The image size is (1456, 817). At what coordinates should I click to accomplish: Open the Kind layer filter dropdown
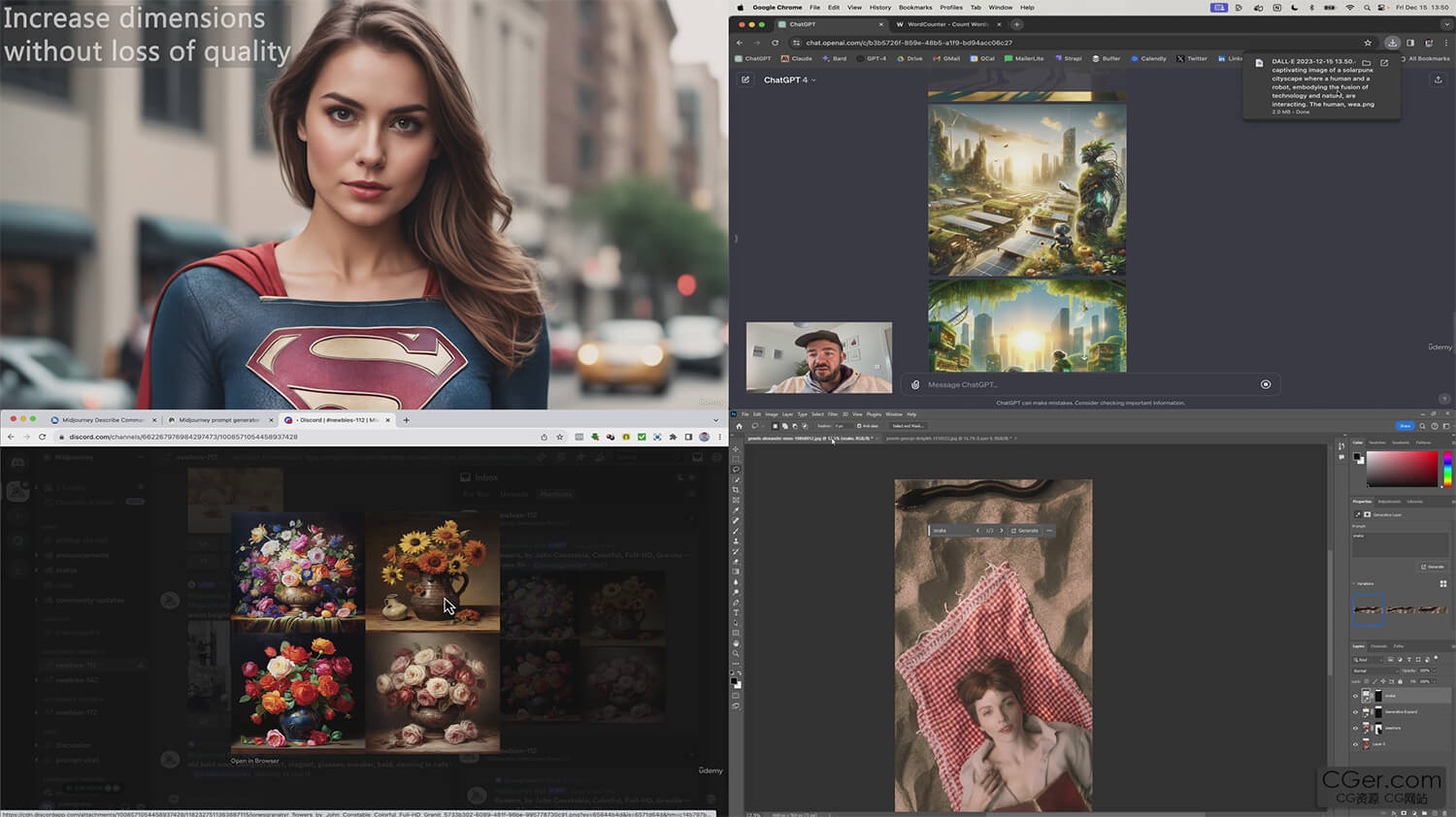click(x=1368, y=660)
